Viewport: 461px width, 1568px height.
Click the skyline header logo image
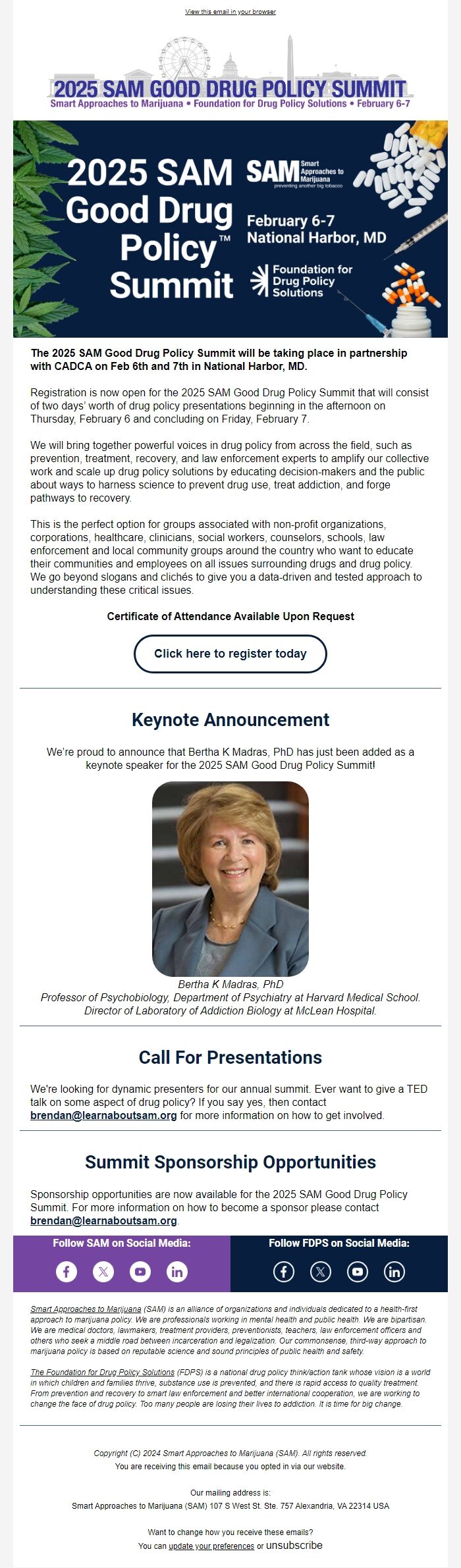click(x=230, y=74)
